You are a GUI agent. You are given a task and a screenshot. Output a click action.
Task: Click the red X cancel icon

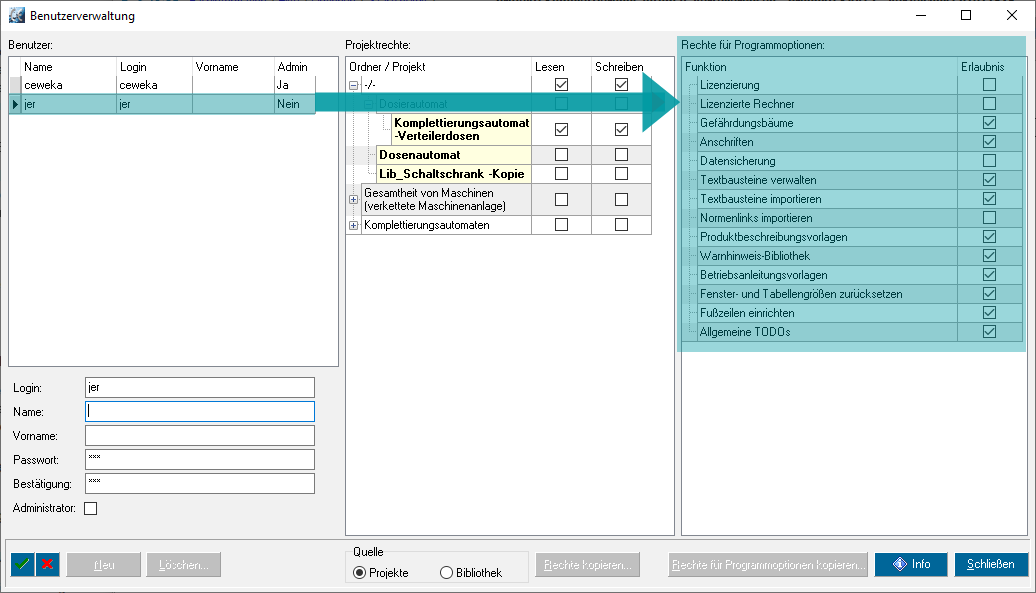tap(47, 564)
